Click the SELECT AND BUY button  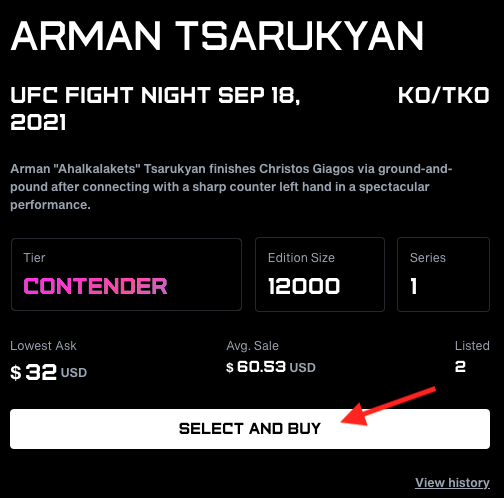250,429
